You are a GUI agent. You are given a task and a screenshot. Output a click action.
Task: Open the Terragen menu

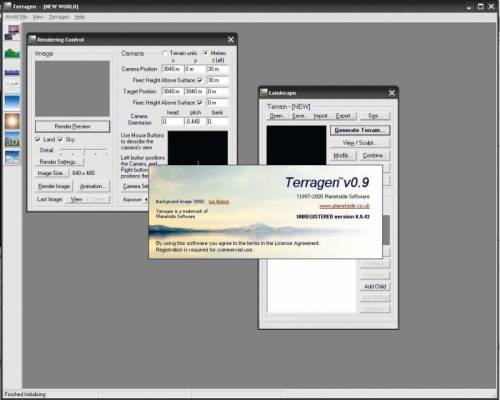tap(59, 17)
